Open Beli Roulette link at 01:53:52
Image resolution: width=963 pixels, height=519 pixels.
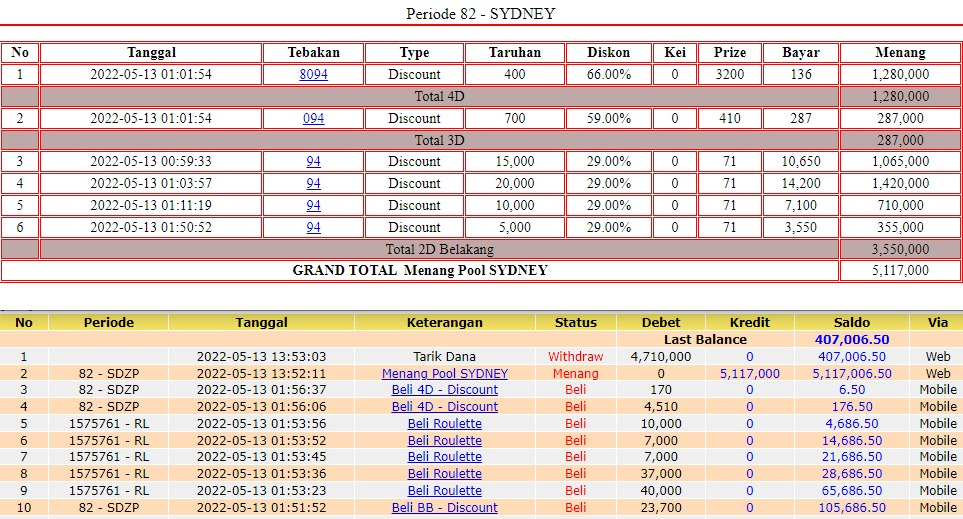coord(445,440)
